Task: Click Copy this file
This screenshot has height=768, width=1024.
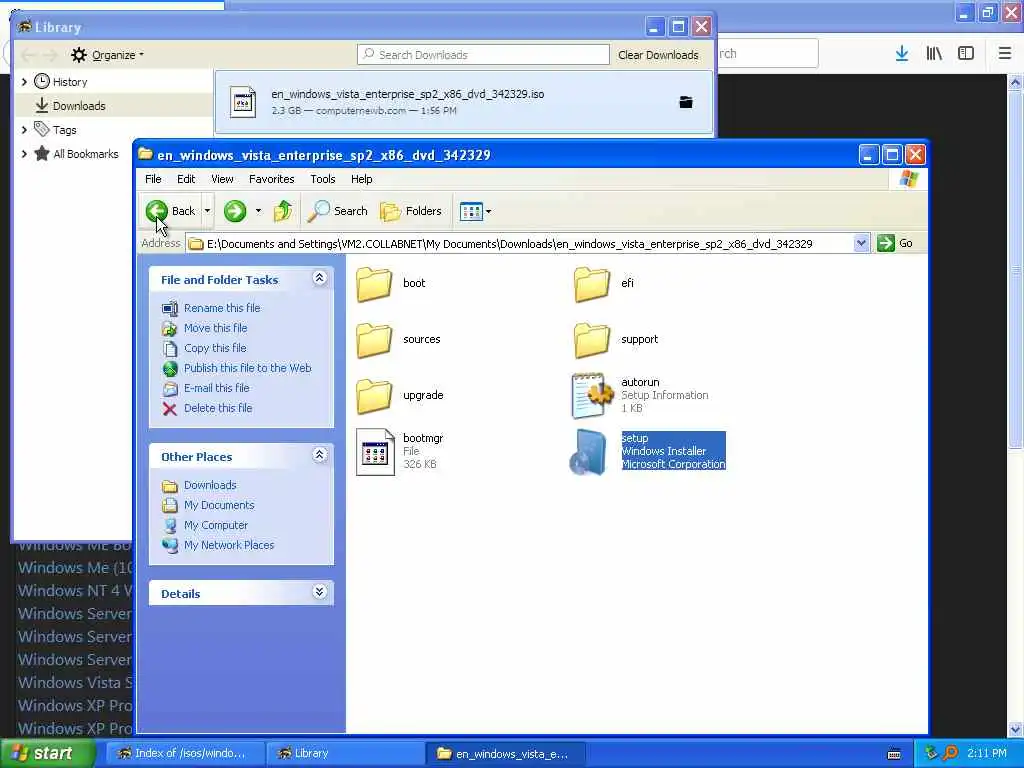Action: click(x=215, y=348)
